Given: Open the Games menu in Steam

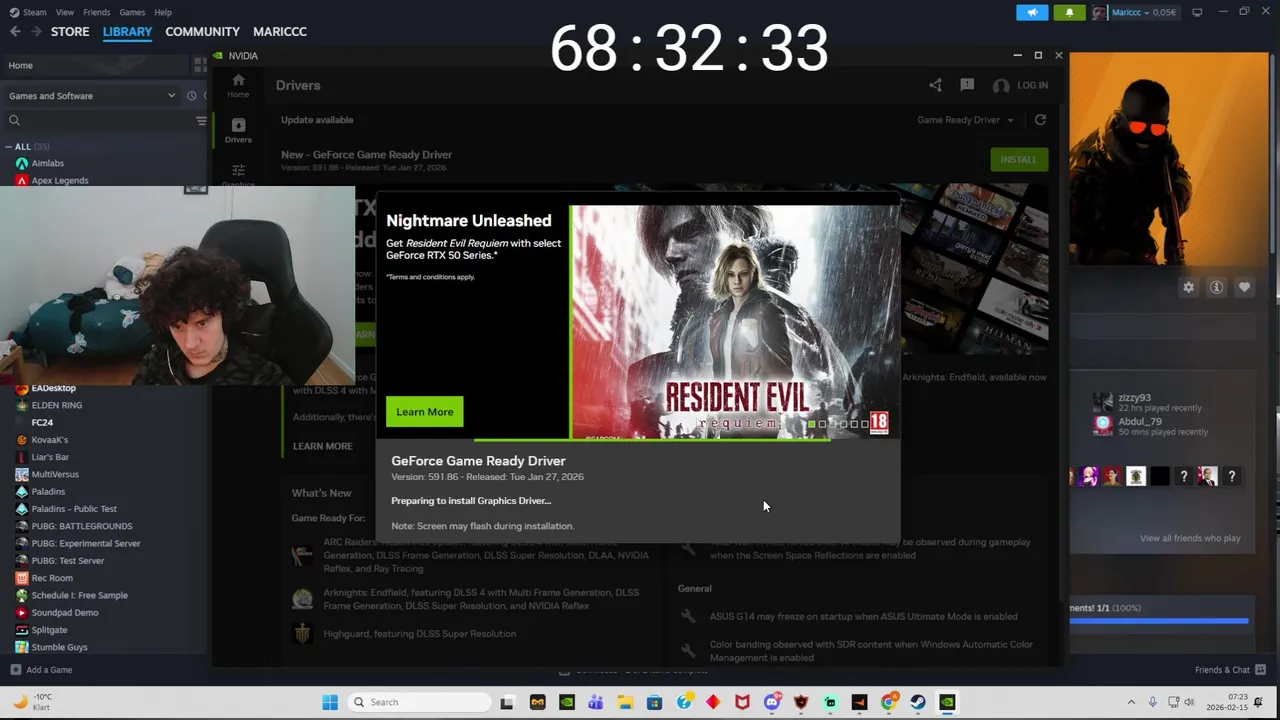Looking at the screenshot, I should (132, 12).
